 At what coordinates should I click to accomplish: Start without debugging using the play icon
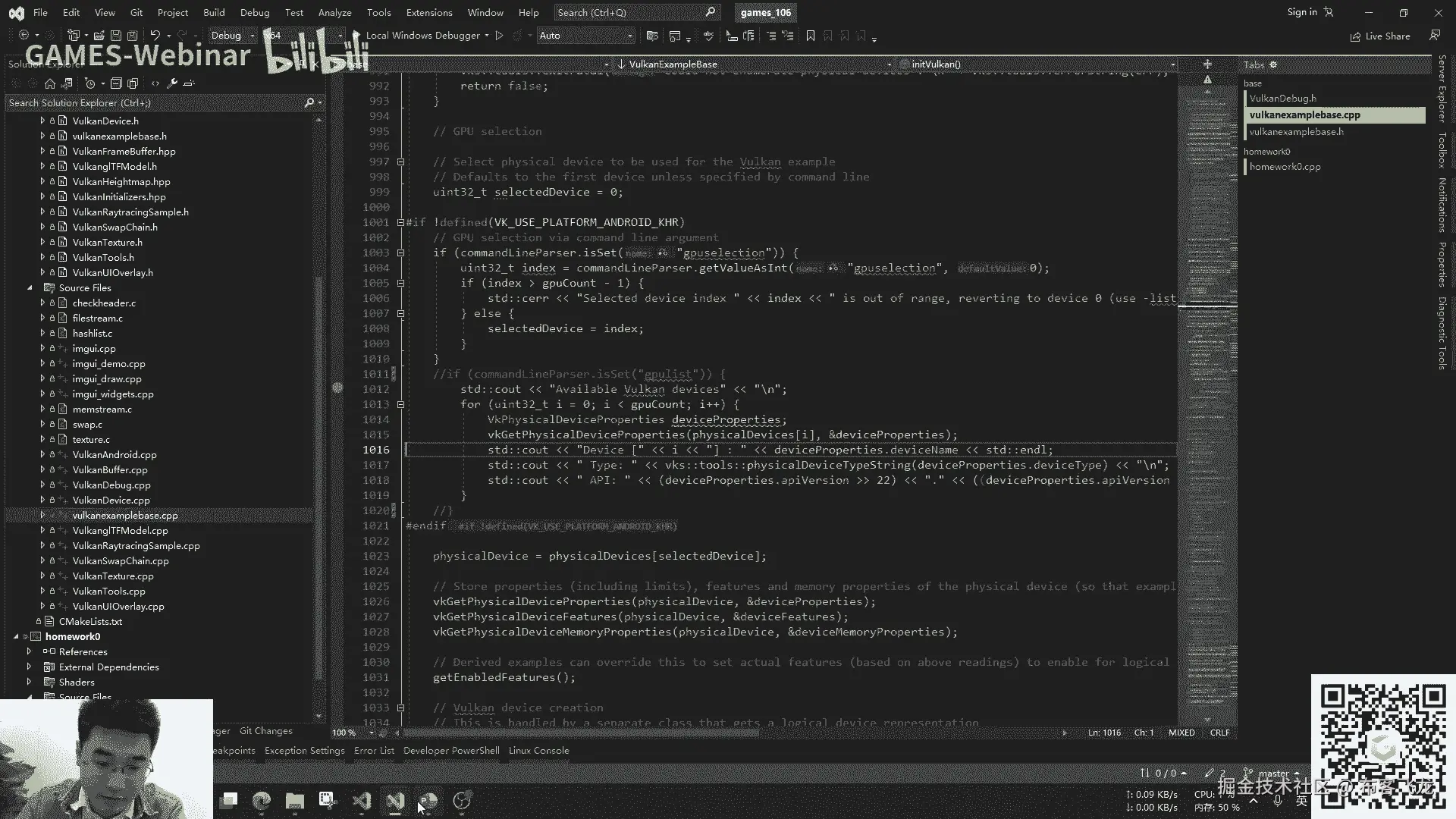point(499,36)
